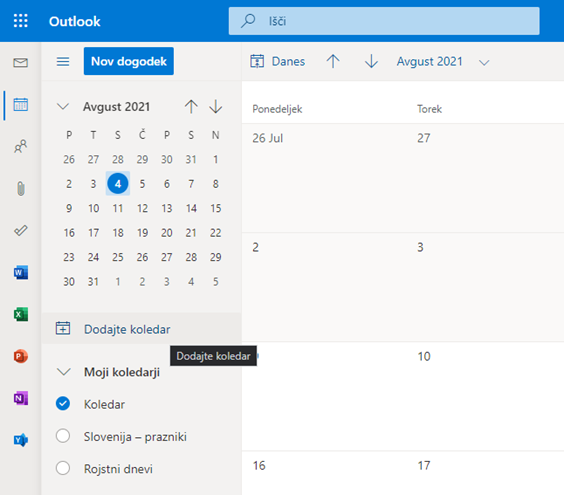Select date 22 in mini calendar
This screenshot has height=495, width=564.
click(x=215, y=233)
